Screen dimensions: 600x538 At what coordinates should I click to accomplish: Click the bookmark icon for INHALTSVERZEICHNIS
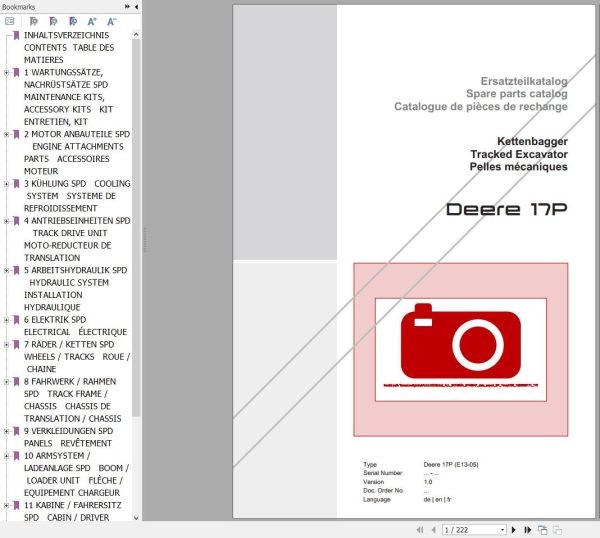coord(16,35)
